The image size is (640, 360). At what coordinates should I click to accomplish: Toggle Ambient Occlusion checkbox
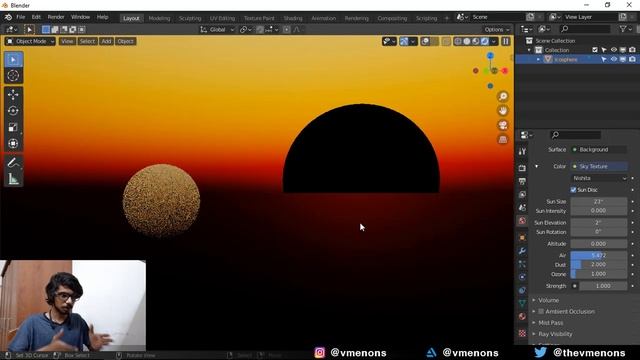pyautogui.click(x=541, y=311)
